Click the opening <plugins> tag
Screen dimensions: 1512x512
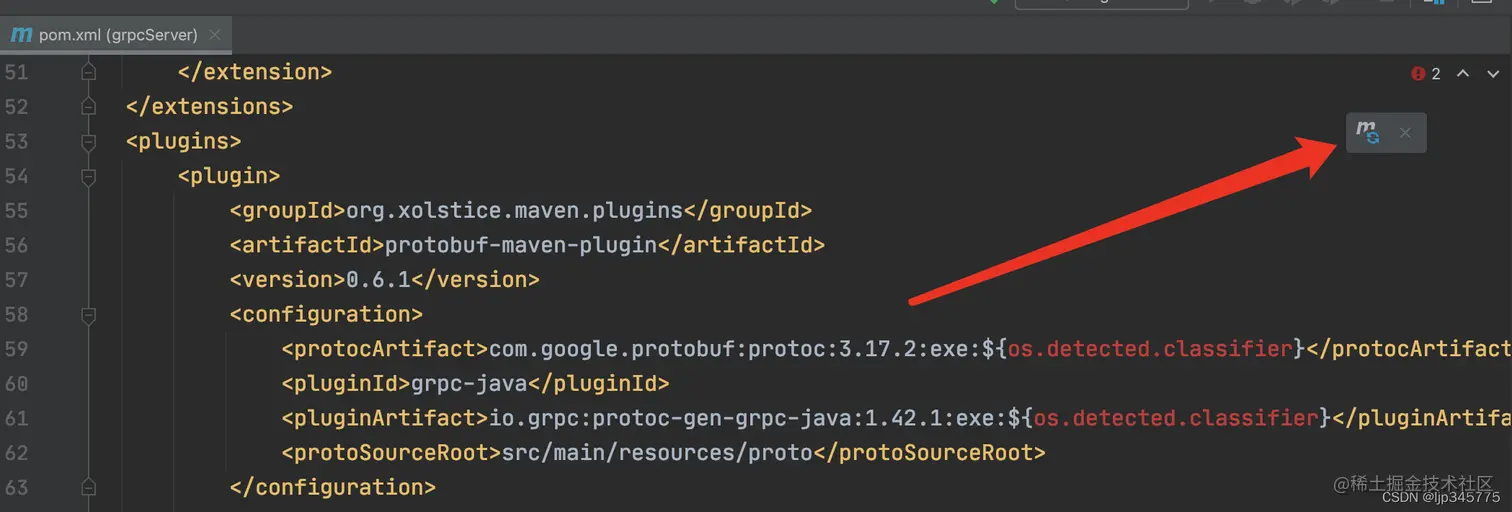pyautogui.click(x=184, y=141)
